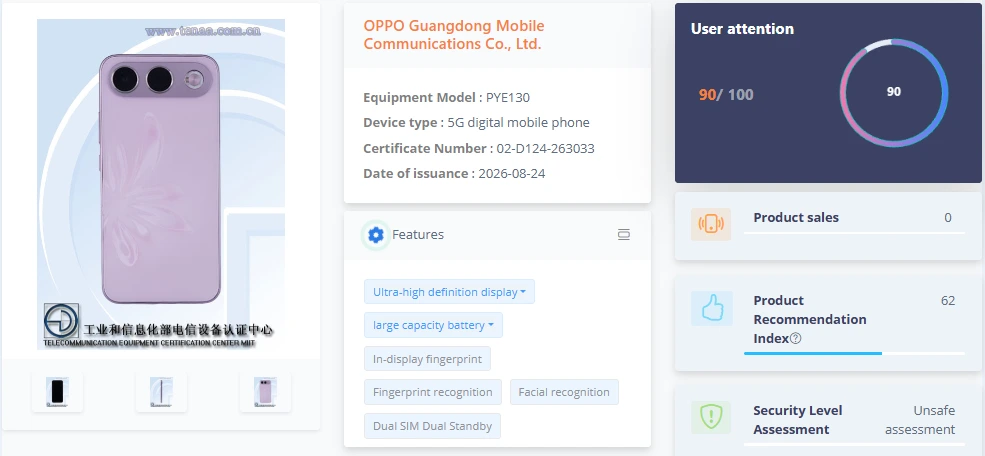Click the Unsafe assessment value
This screenshot has height=456, width=985.
coord(920,420)
